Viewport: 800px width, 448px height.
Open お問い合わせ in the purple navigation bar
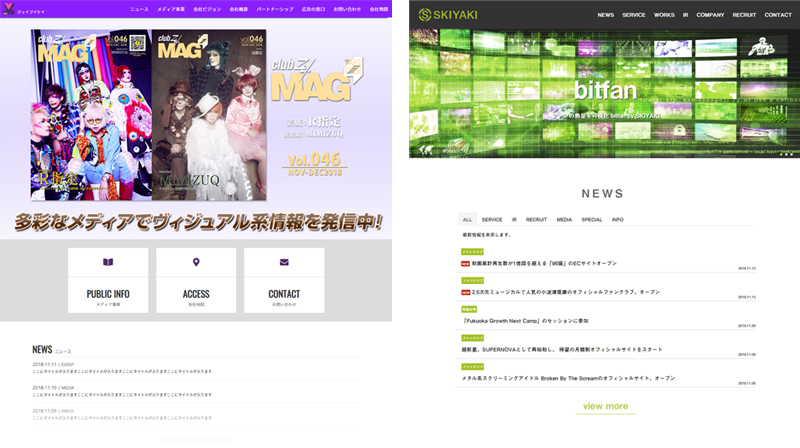click(x=347, y=9)
